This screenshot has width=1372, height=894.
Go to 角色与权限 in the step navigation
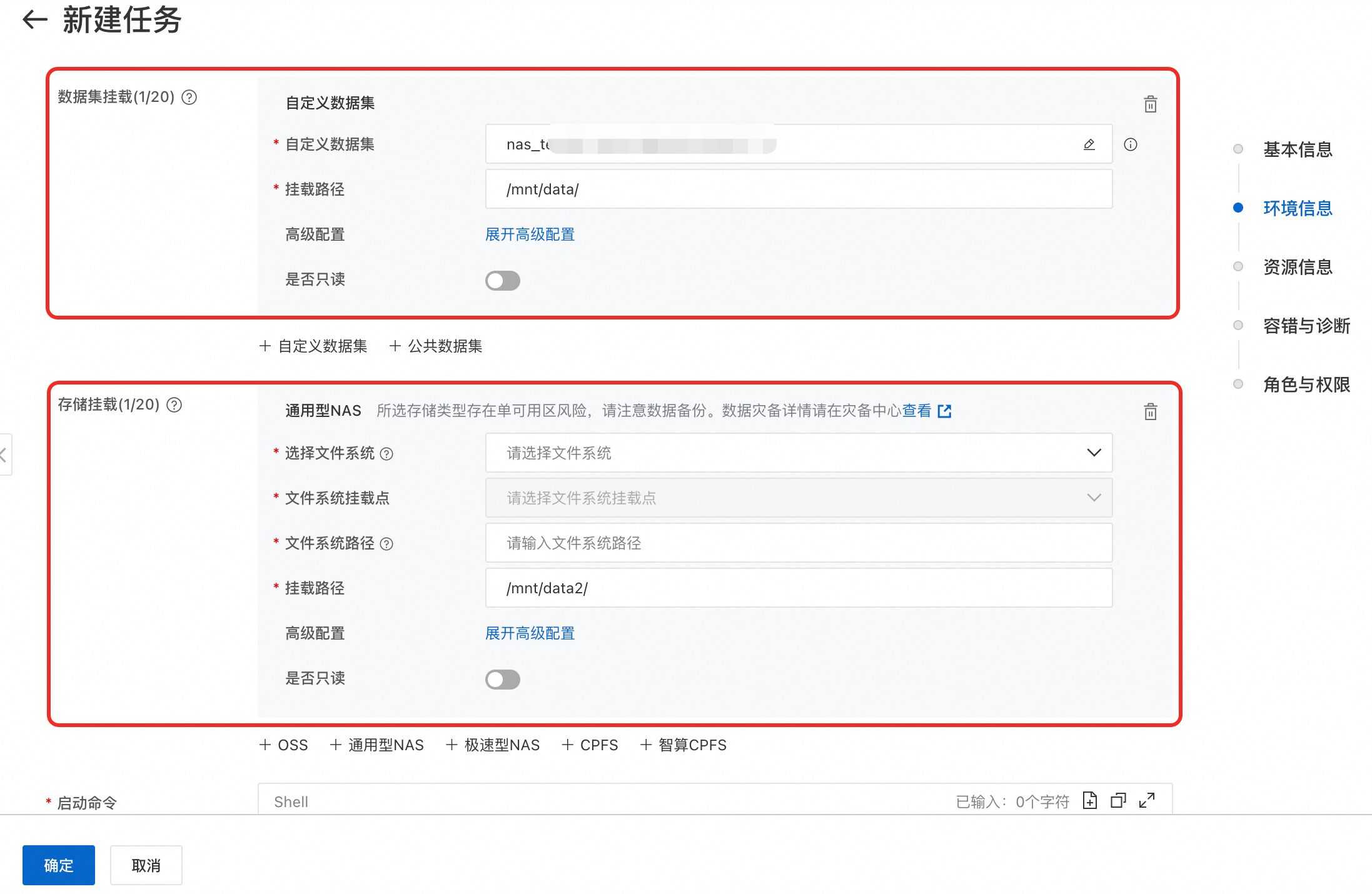coord(1306,384)
